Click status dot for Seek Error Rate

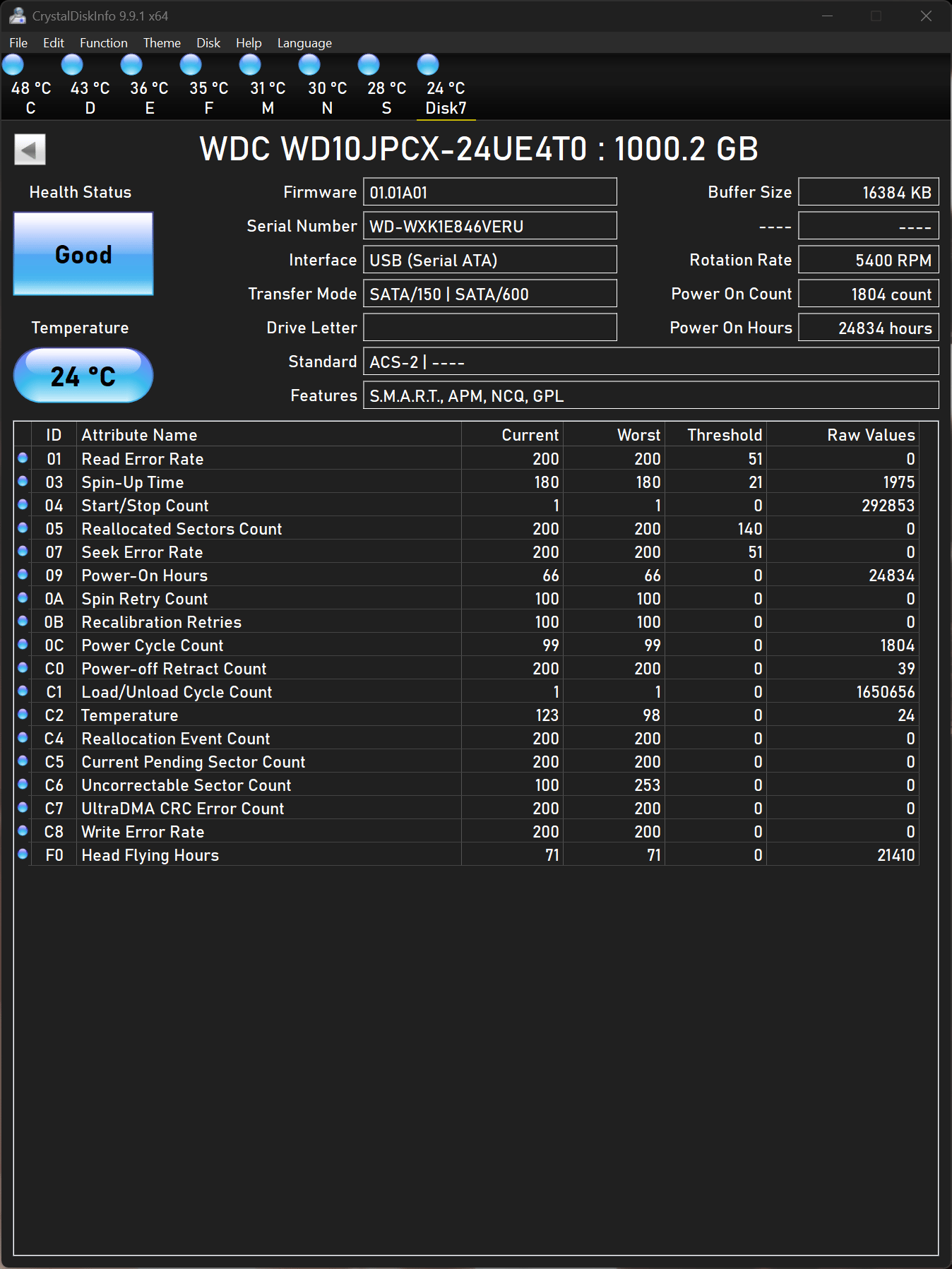(23, 552)
